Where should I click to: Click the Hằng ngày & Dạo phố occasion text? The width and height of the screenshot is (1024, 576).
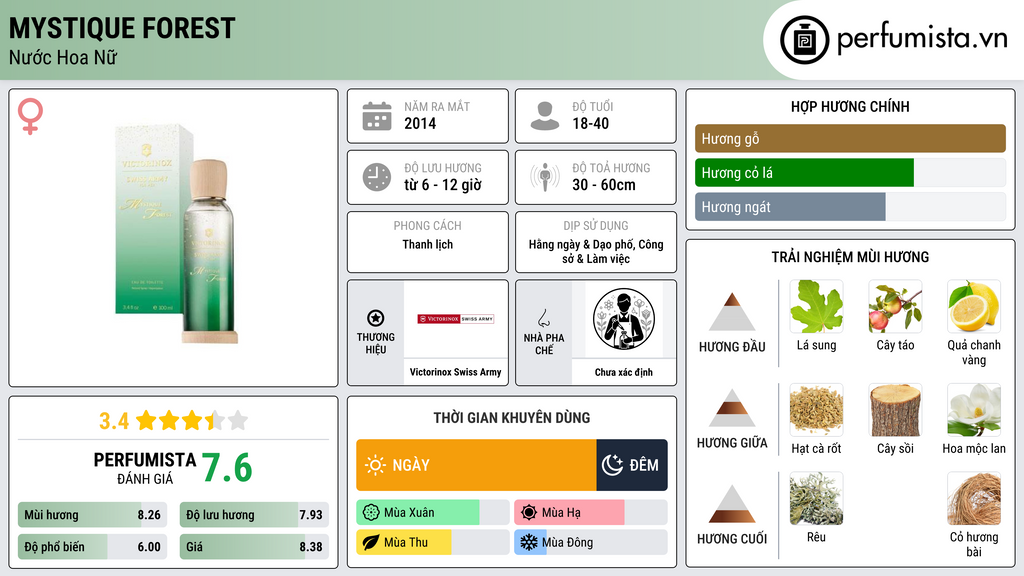click(596, 251)
